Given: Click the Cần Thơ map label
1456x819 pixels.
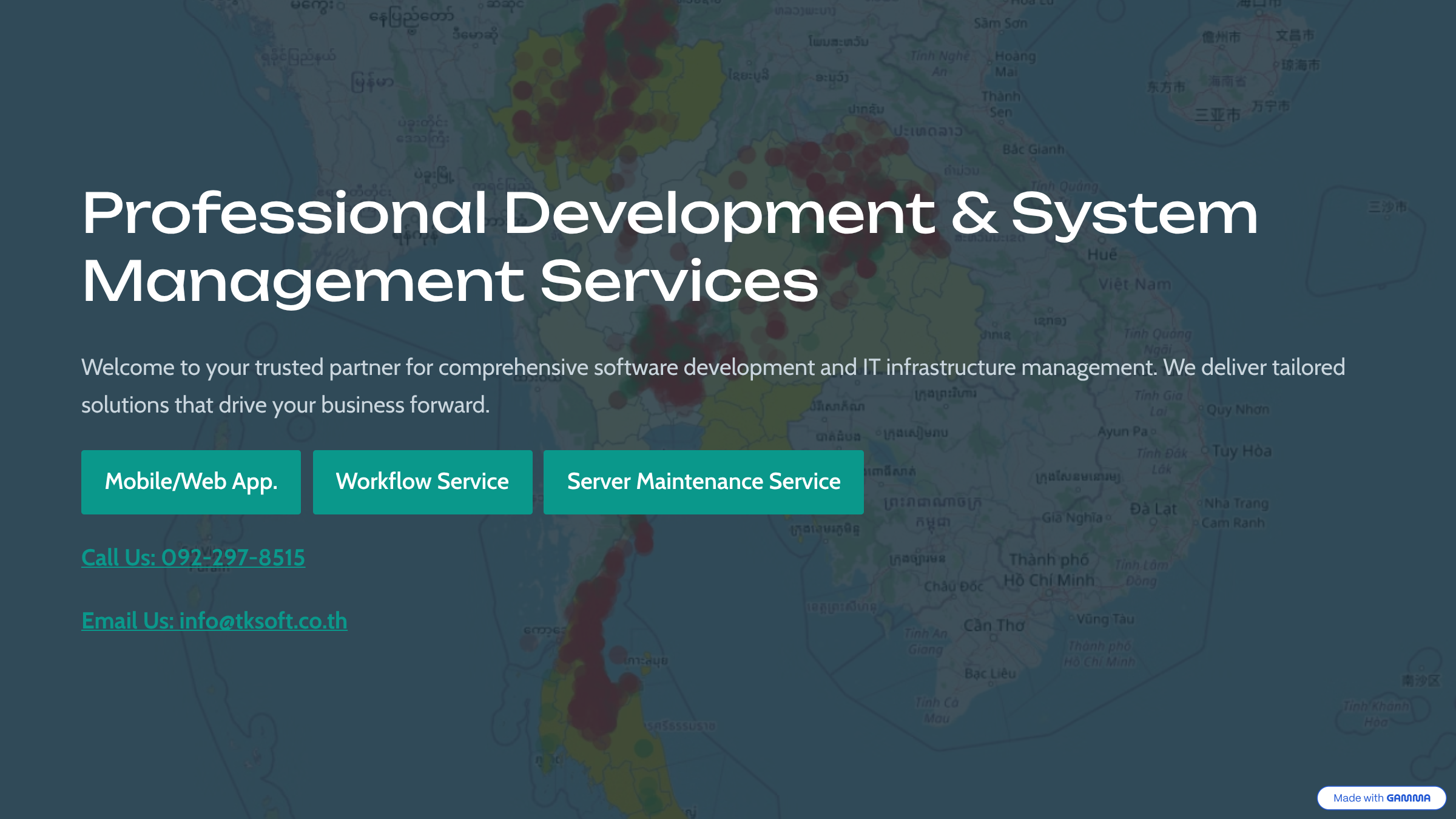Looking at the screenshot, I should (994, 625).
